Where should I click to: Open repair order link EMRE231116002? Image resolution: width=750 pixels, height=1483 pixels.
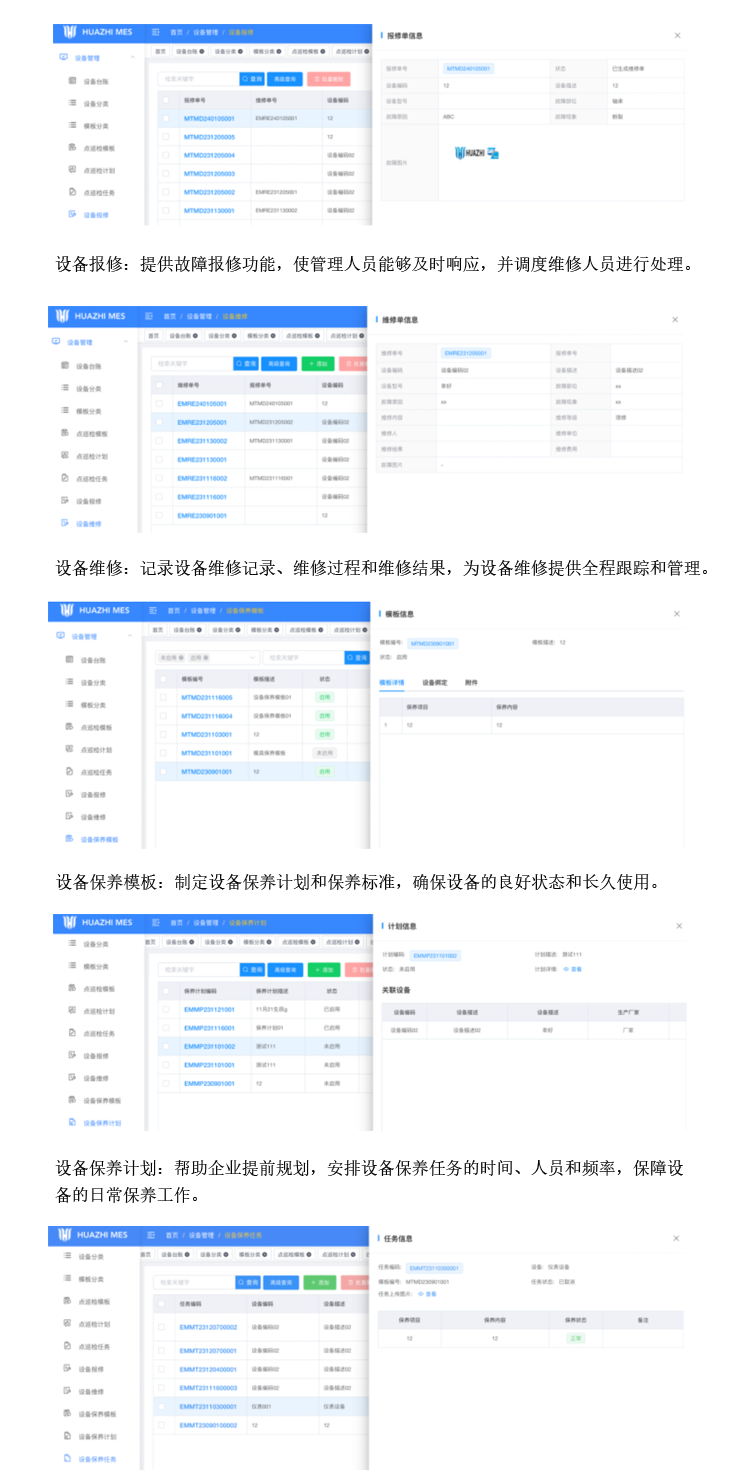[202, 478]
